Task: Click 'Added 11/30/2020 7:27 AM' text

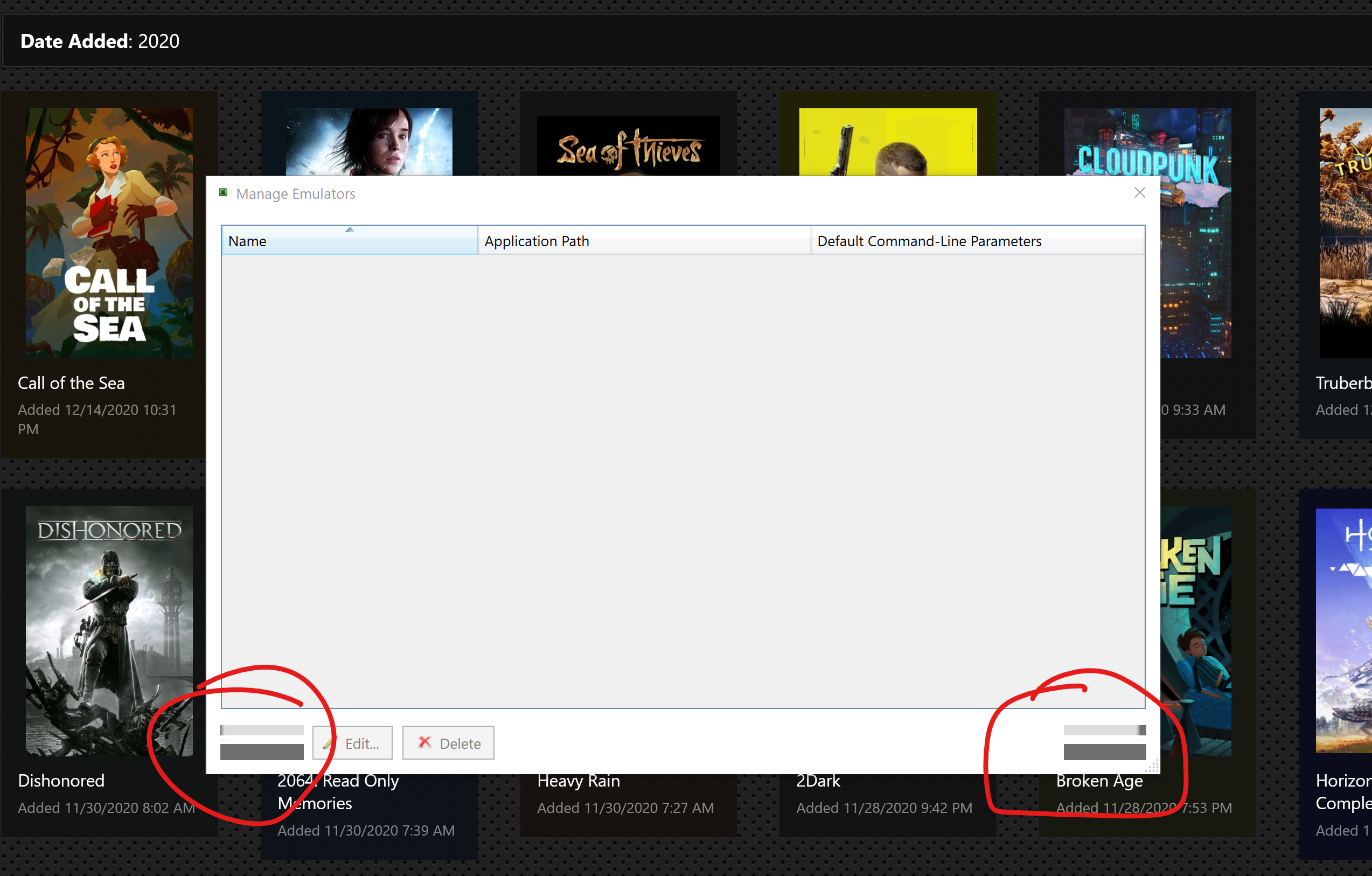Action: (625, 808)
